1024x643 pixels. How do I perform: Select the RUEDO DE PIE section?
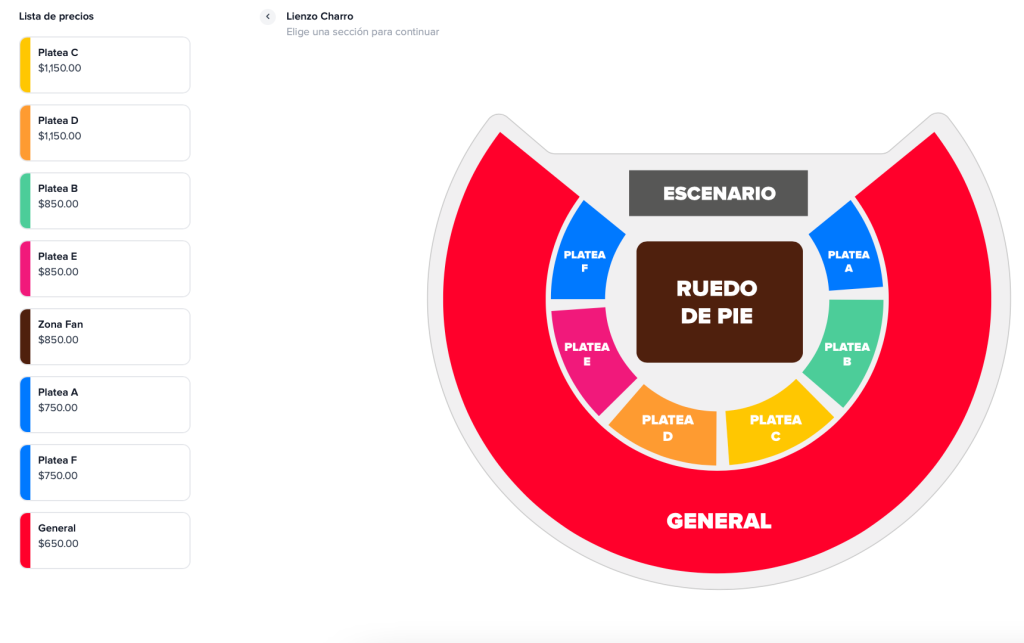[x=718, y=302]
